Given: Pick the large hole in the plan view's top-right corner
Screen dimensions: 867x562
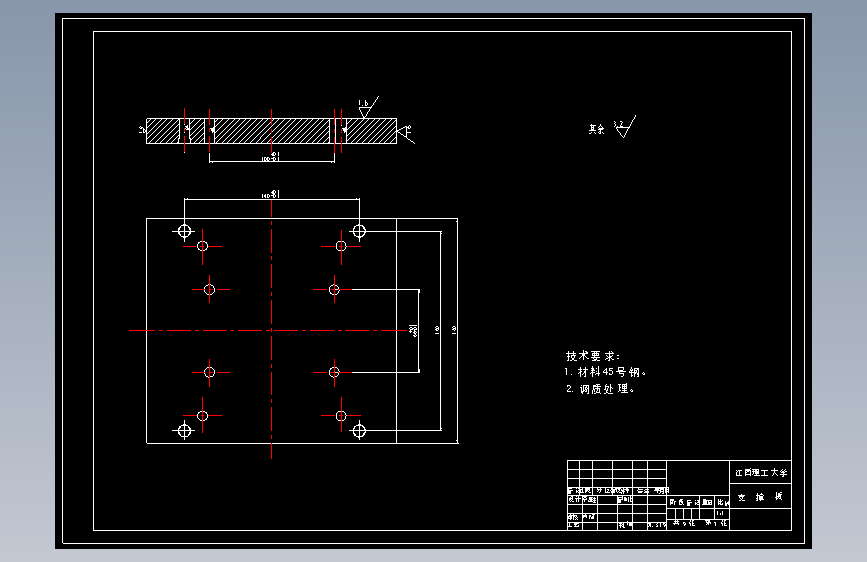Looking at the screenshot, I should (x=359, y=231).
